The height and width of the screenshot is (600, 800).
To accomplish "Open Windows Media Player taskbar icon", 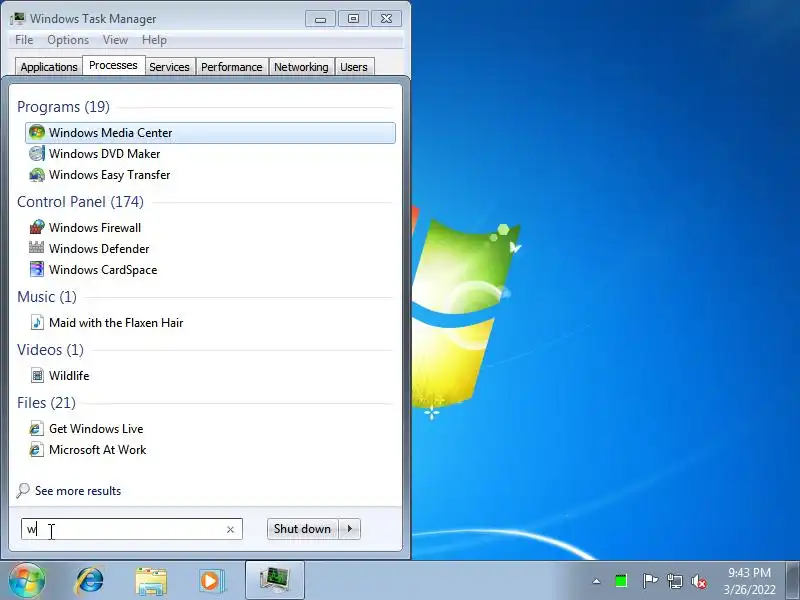I will (x=211, y=581).
